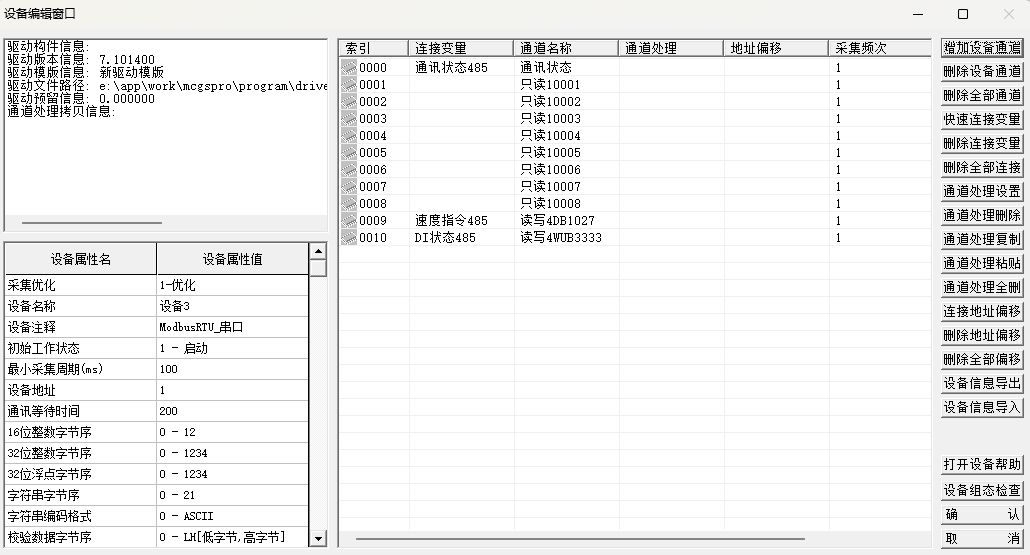Select 32位整数字节序 value cell
Screen dimensions: 1030x555
[x=232, y=453]
